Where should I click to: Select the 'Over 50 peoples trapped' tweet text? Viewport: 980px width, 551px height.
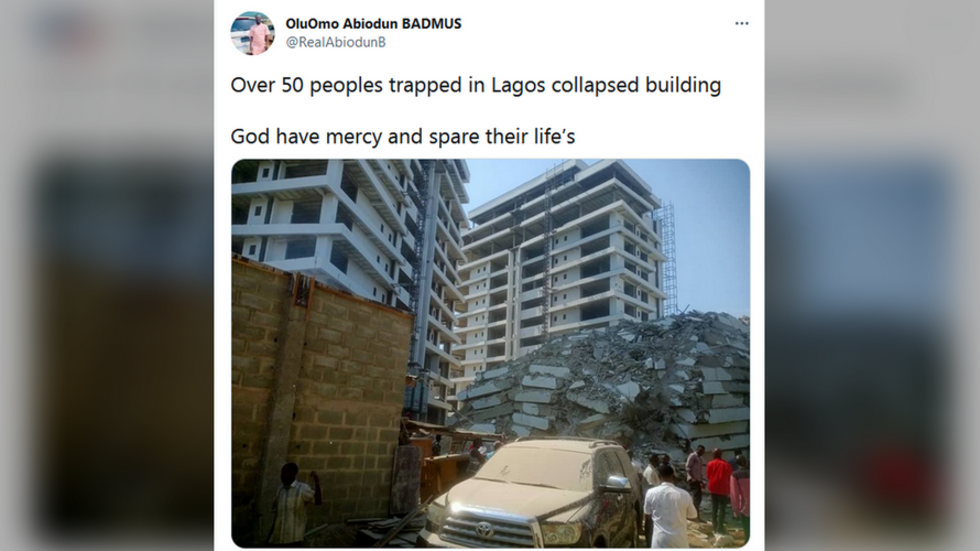[x=476, y=85]
